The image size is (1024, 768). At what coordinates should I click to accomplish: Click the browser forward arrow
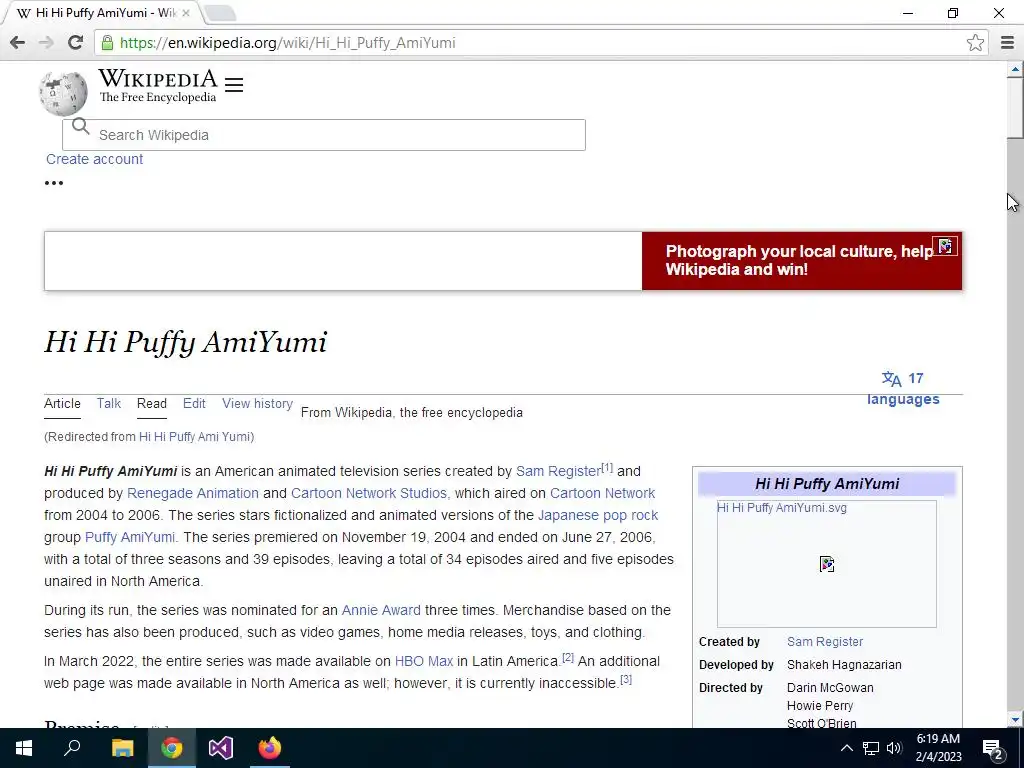coord(46,43)
